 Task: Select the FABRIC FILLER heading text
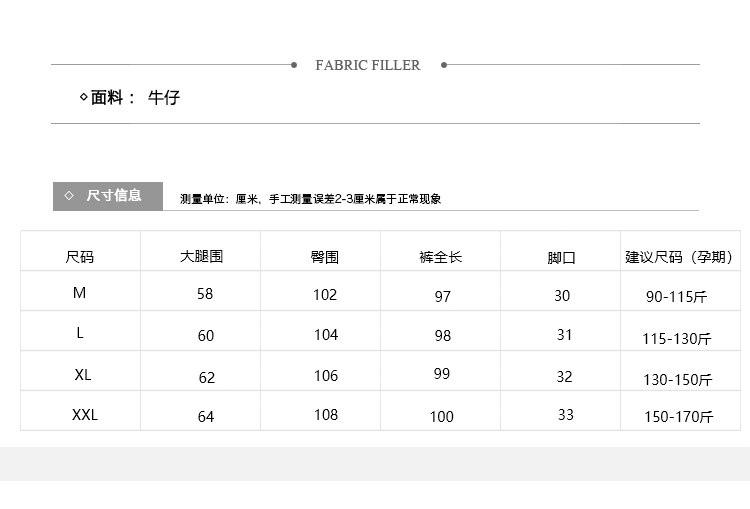click(368, 65)
